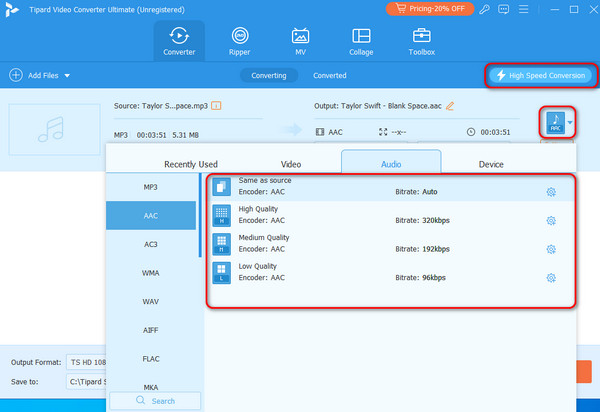Click the resolution expand icon

(x=383, y=132)
